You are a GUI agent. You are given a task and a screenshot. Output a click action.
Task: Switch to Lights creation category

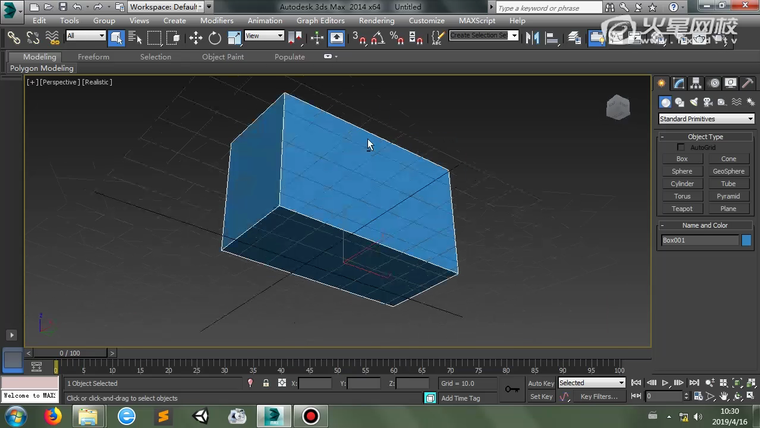[x=693, y=102]
